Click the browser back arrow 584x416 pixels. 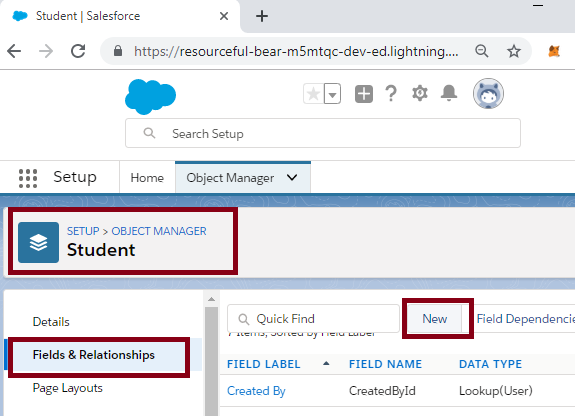pos(14,51)
